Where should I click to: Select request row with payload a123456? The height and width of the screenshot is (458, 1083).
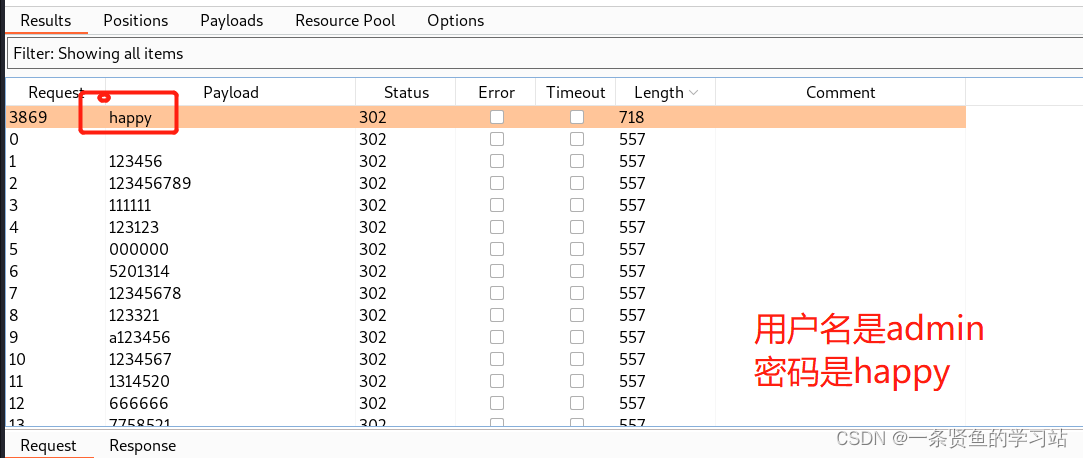pyautogui.click(x=486, y=337)
